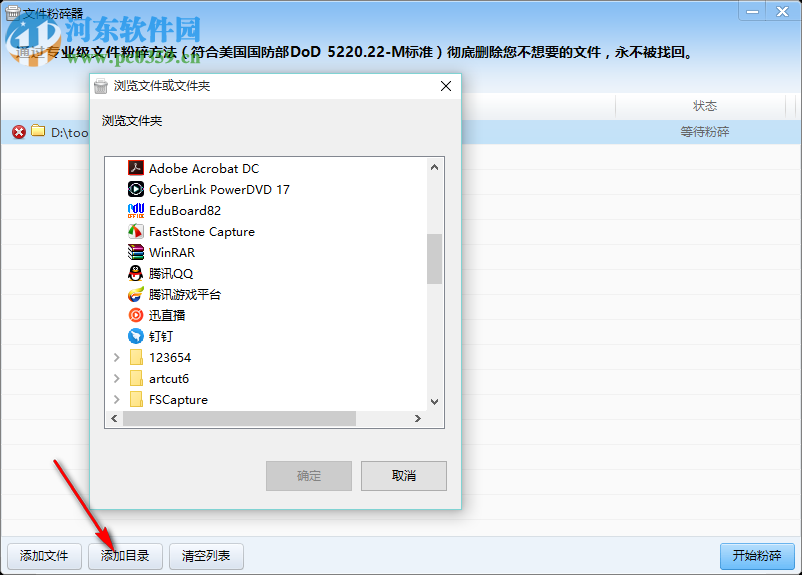This screenshot has height=575, width=802.
Task: Click tree scrollbar up arrow
Action: click(434, 167)
